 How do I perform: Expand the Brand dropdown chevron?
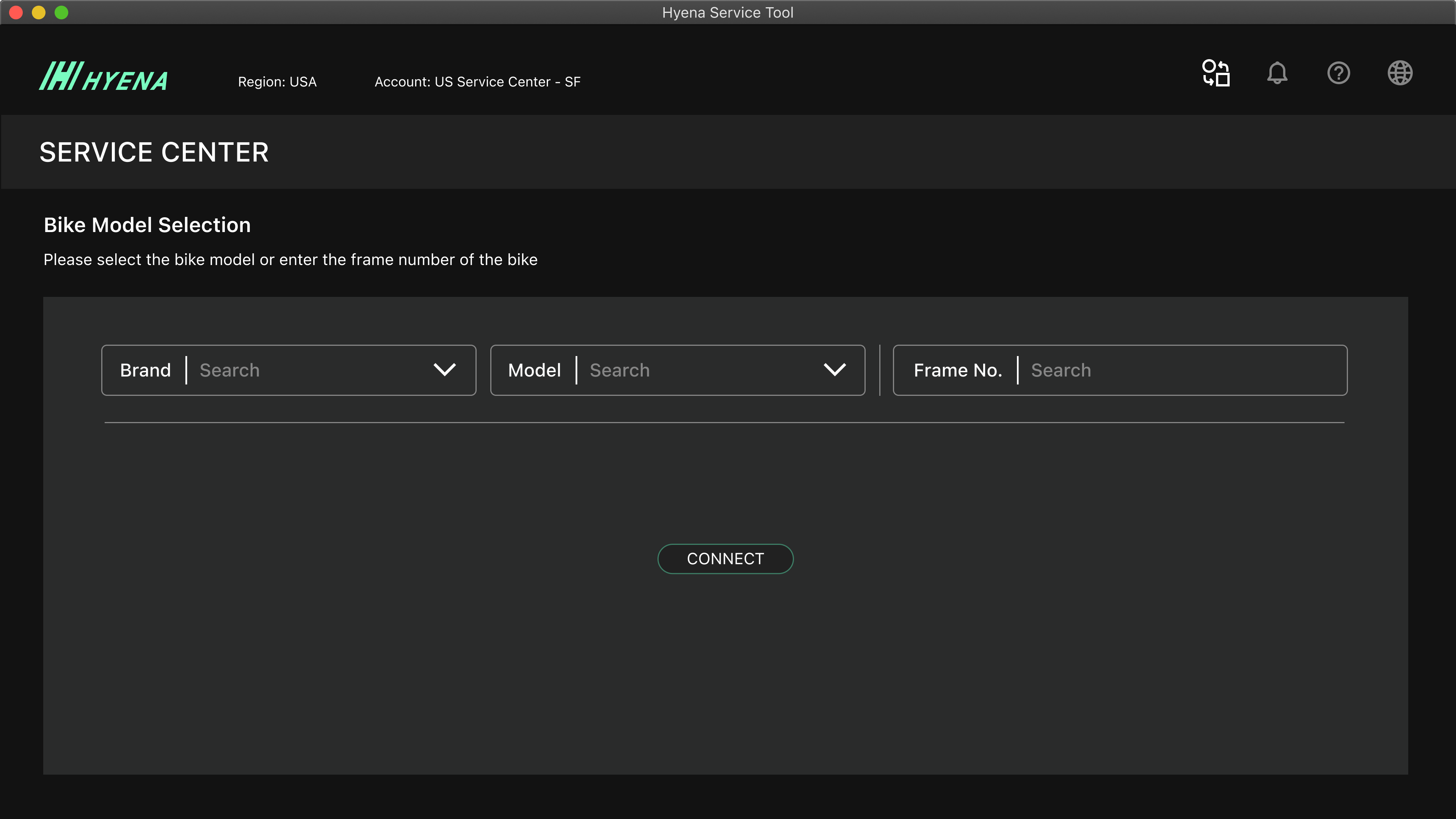(x=444, y=370)
